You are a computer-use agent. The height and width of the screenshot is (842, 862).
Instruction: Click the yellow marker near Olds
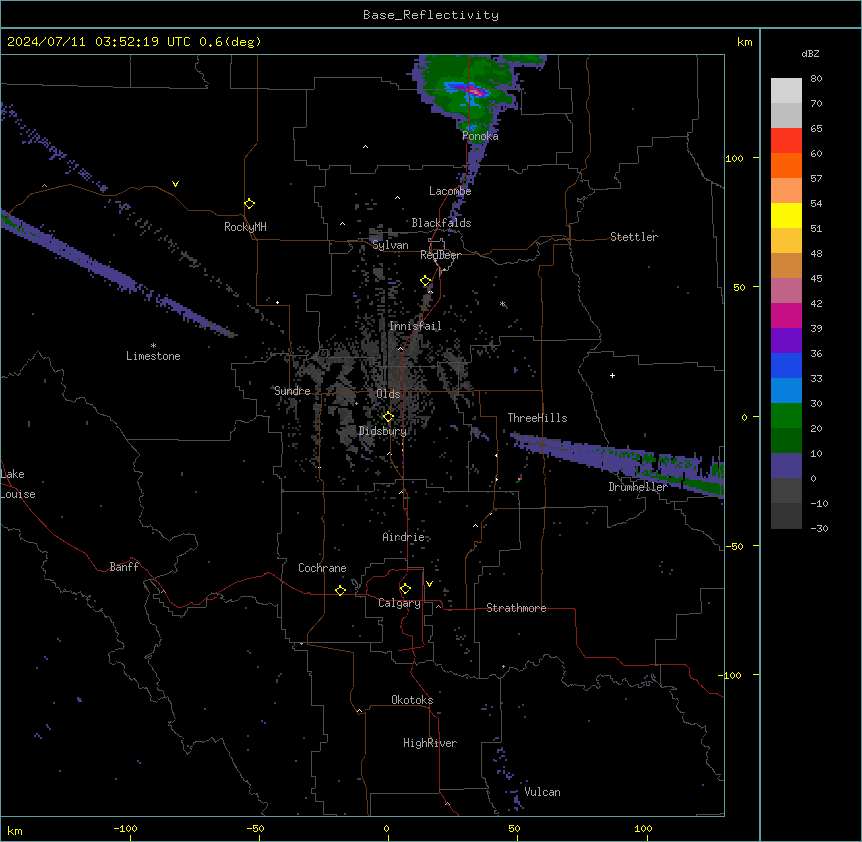click(388, 417)
